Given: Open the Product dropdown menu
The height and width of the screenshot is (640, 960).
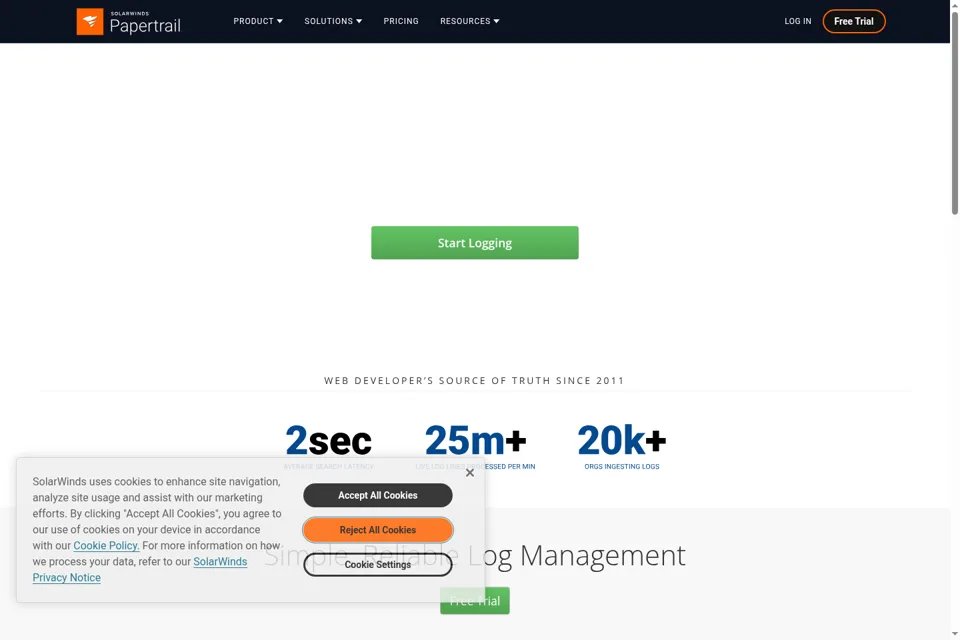Looking at the screenshot, I should [x=258, y=21].
